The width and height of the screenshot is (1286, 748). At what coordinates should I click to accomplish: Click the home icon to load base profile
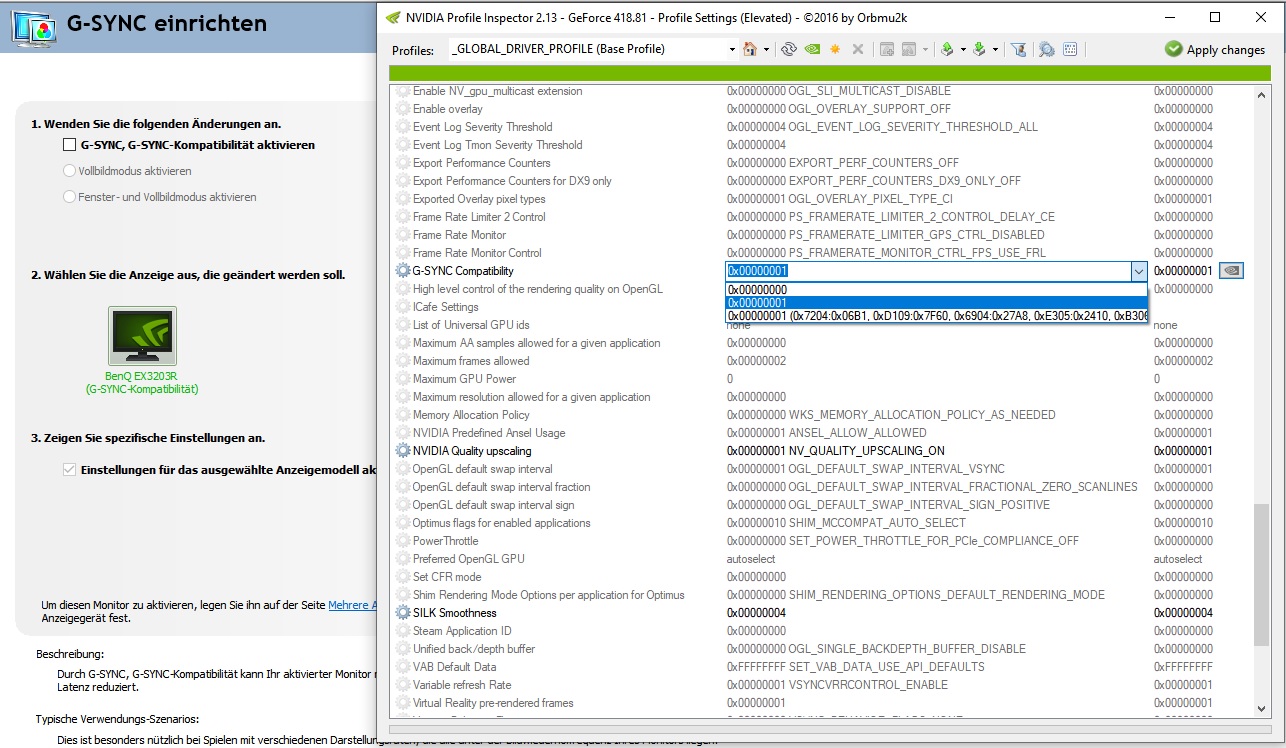(x=750, y=49)
